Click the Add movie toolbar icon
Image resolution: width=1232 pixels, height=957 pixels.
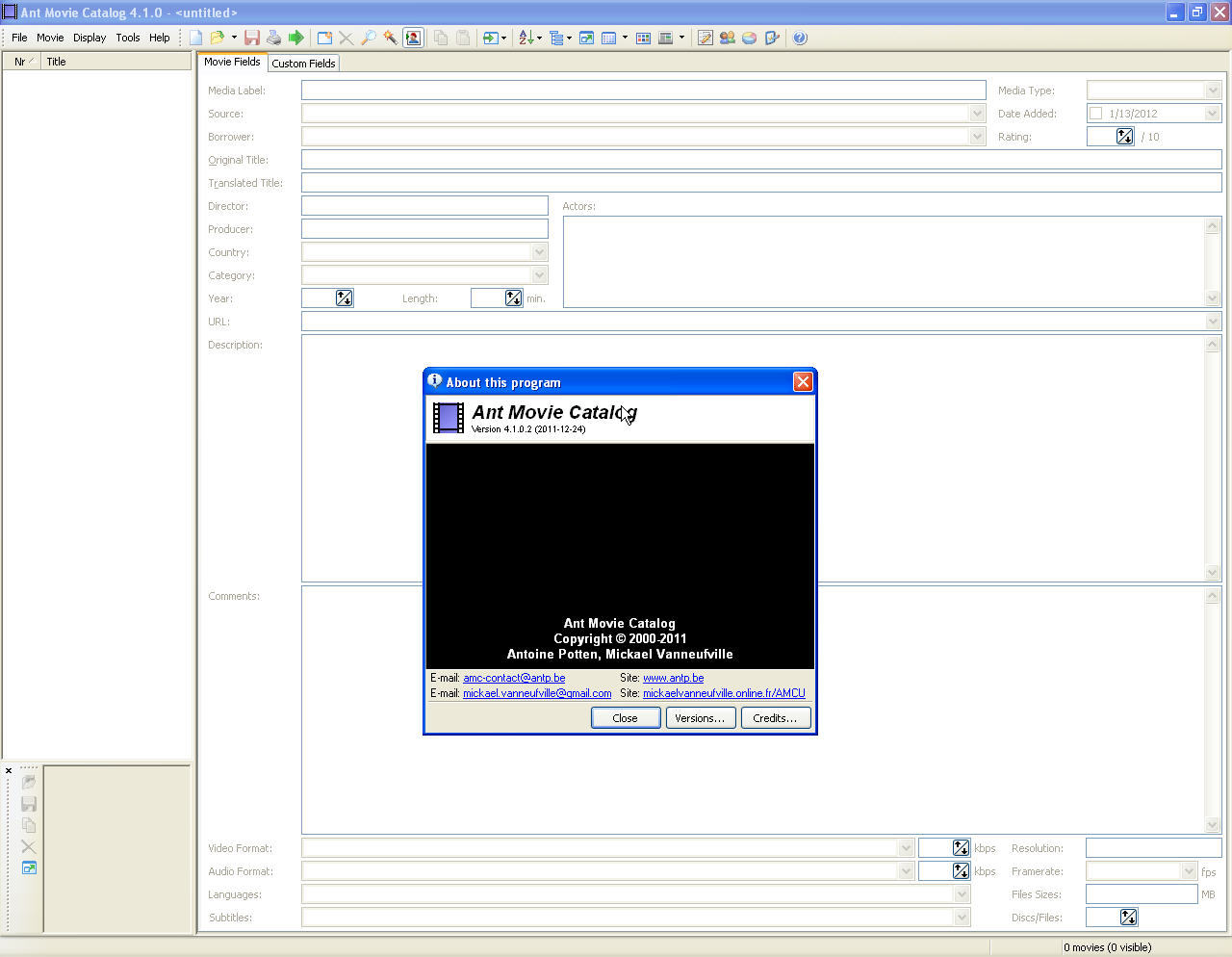coord(324,38)
